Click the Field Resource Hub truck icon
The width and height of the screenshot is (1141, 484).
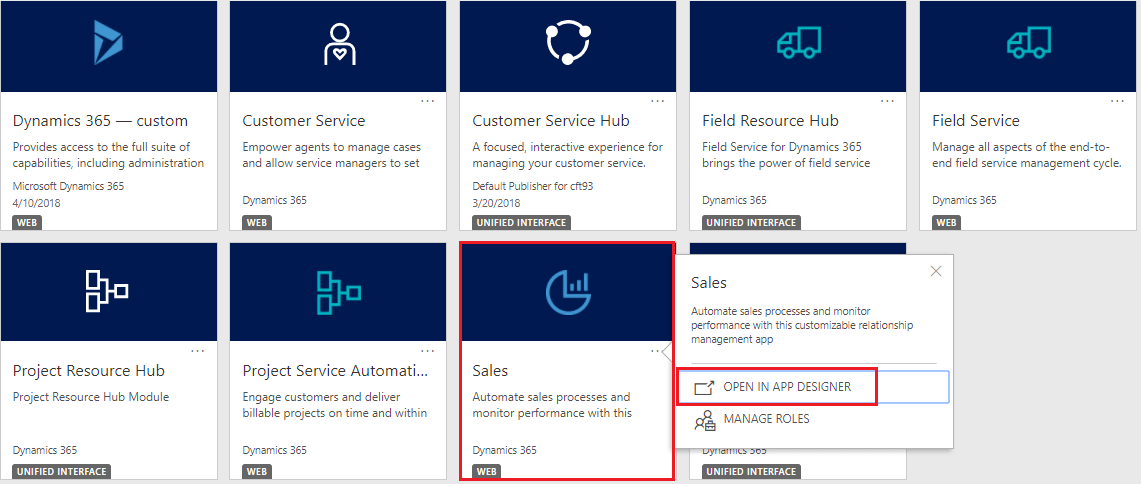798,42
